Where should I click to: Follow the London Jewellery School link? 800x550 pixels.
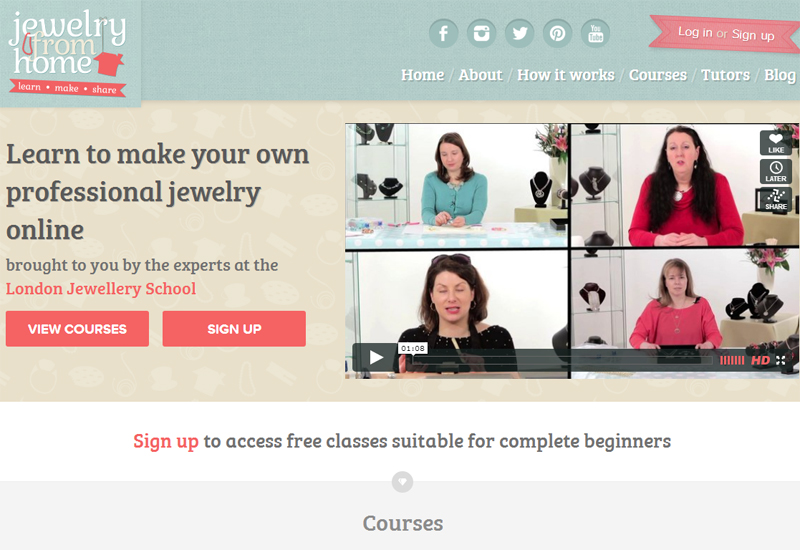coord(101,289)
